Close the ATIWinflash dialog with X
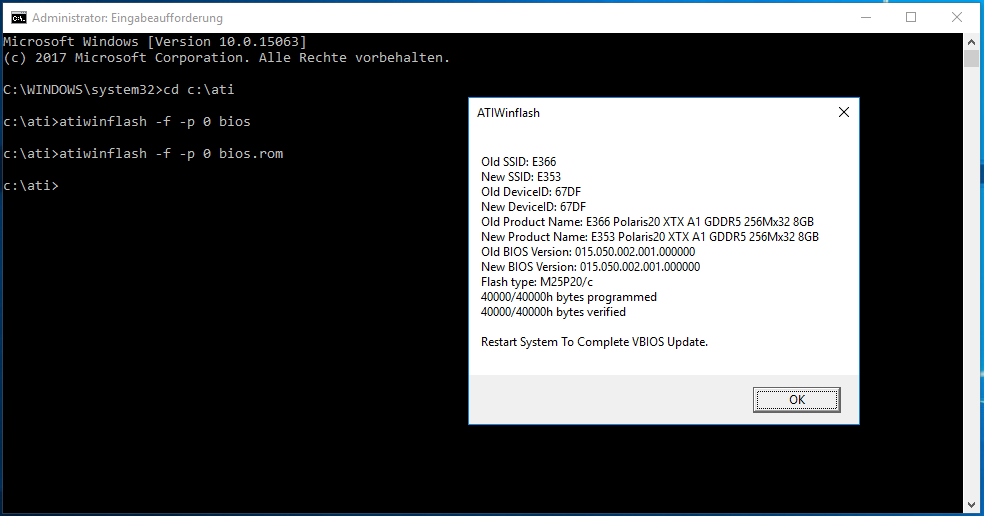 click(843, 113)
